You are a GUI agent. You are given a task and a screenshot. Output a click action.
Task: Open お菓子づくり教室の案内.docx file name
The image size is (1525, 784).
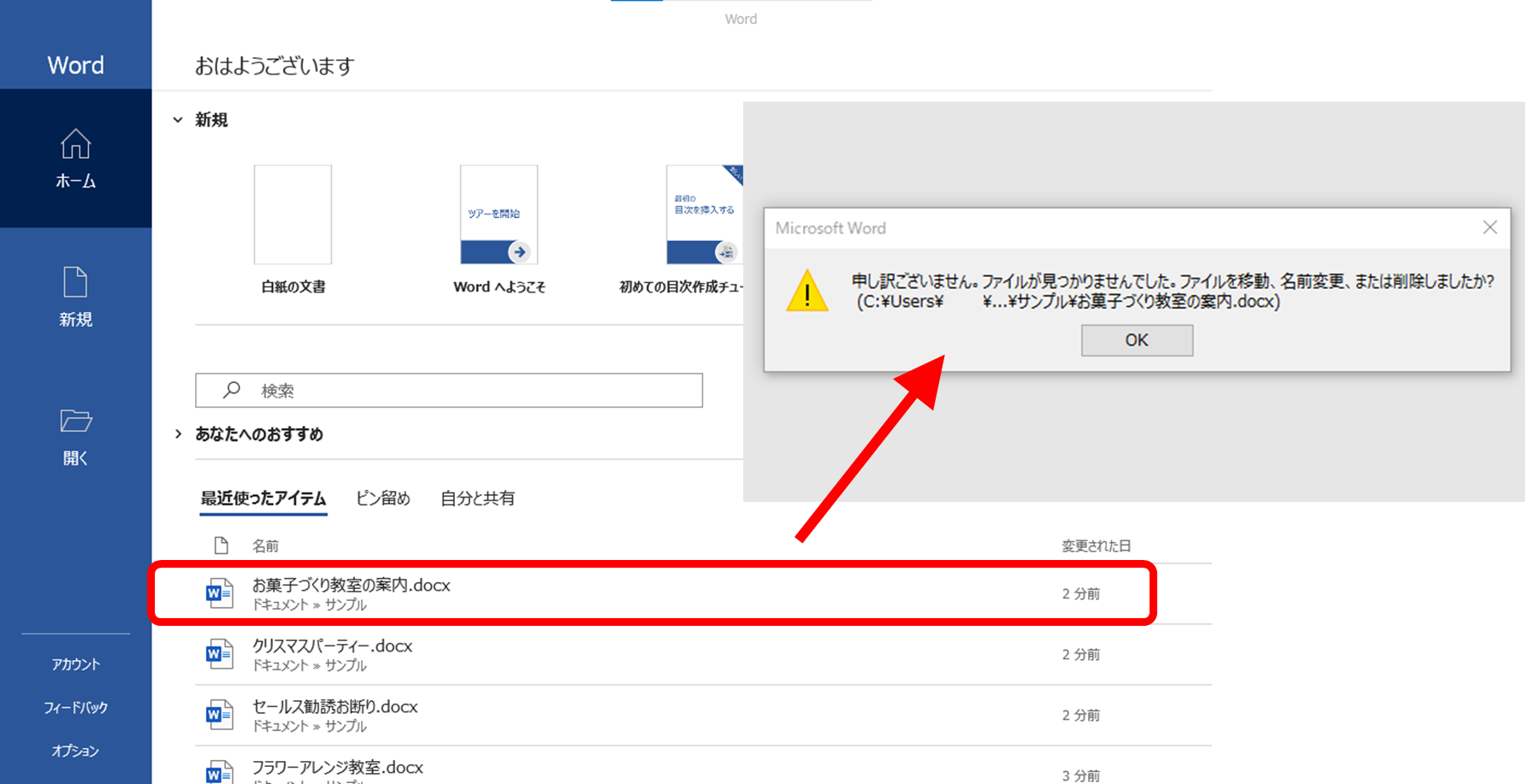point(352,585)
